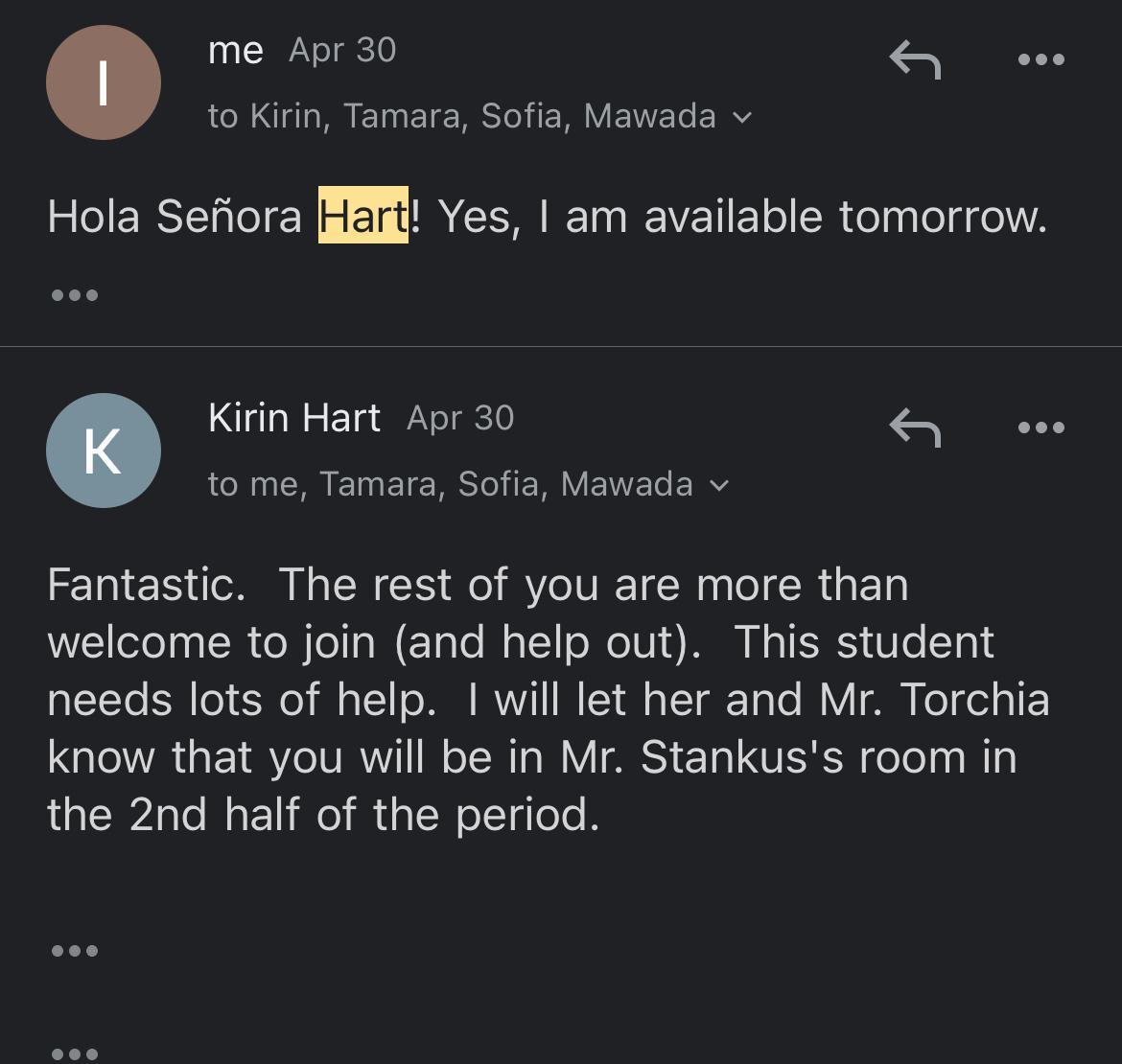
Task: Tap the "Yes, I am available tomorrow" text
Action: point(742,217)
